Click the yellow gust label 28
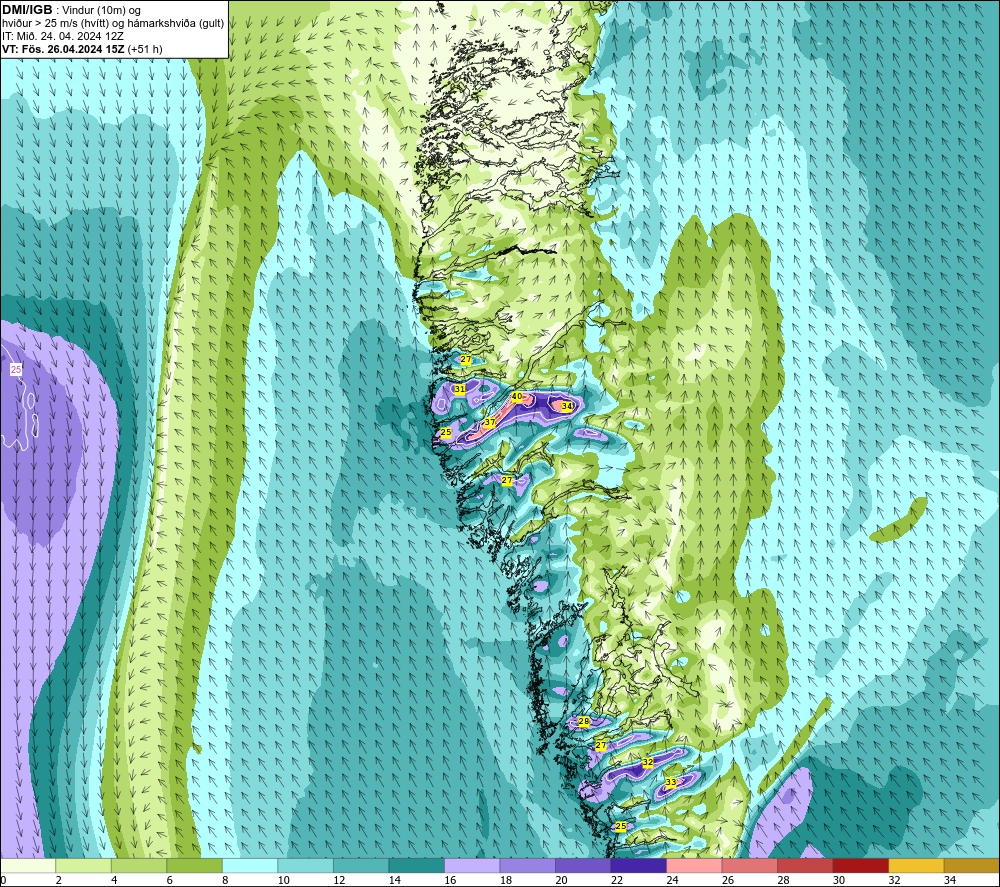 point(584,721)
